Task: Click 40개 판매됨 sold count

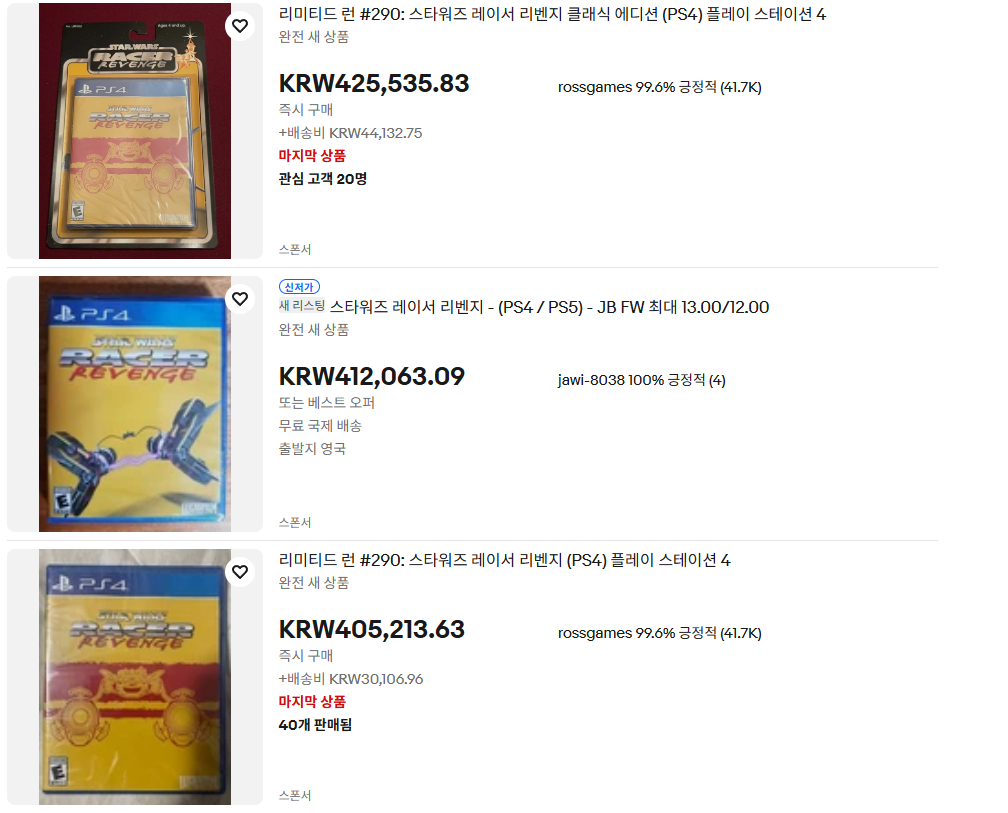Action: click(315, 725)
